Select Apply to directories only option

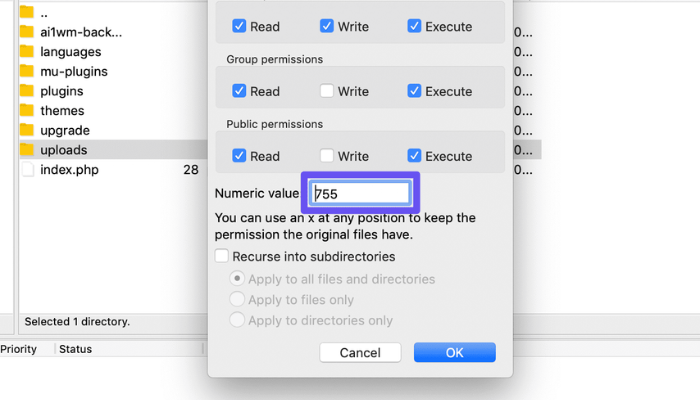pyautogui.click(x=237, y=321)
